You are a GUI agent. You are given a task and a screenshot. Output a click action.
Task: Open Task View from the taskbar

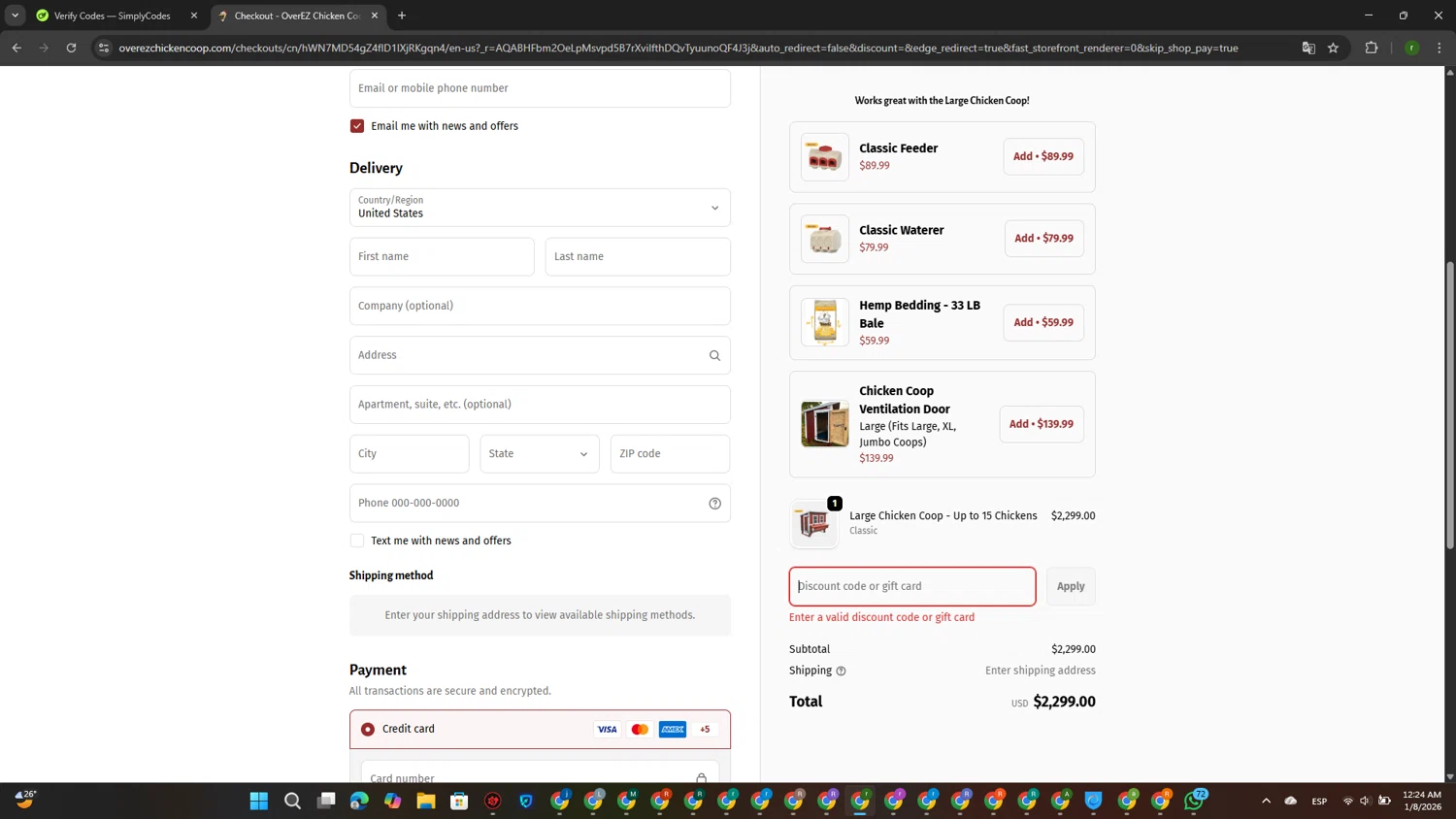pos(326,801)
